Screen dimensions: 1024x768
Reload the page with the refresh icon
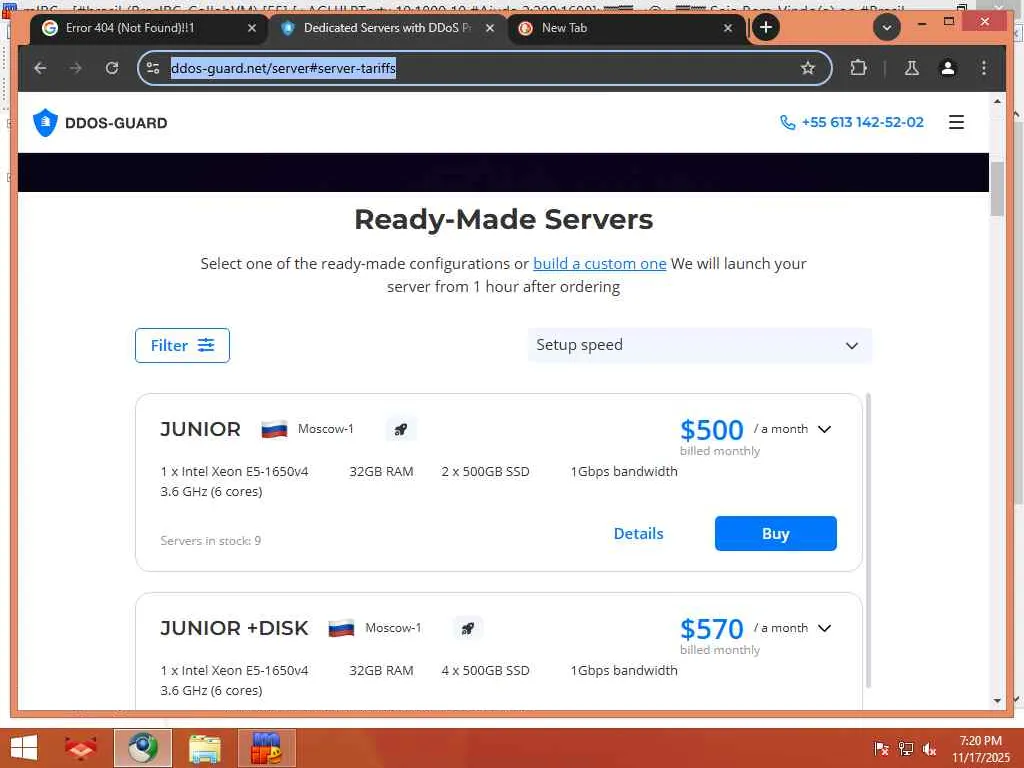tap(112, 68)
